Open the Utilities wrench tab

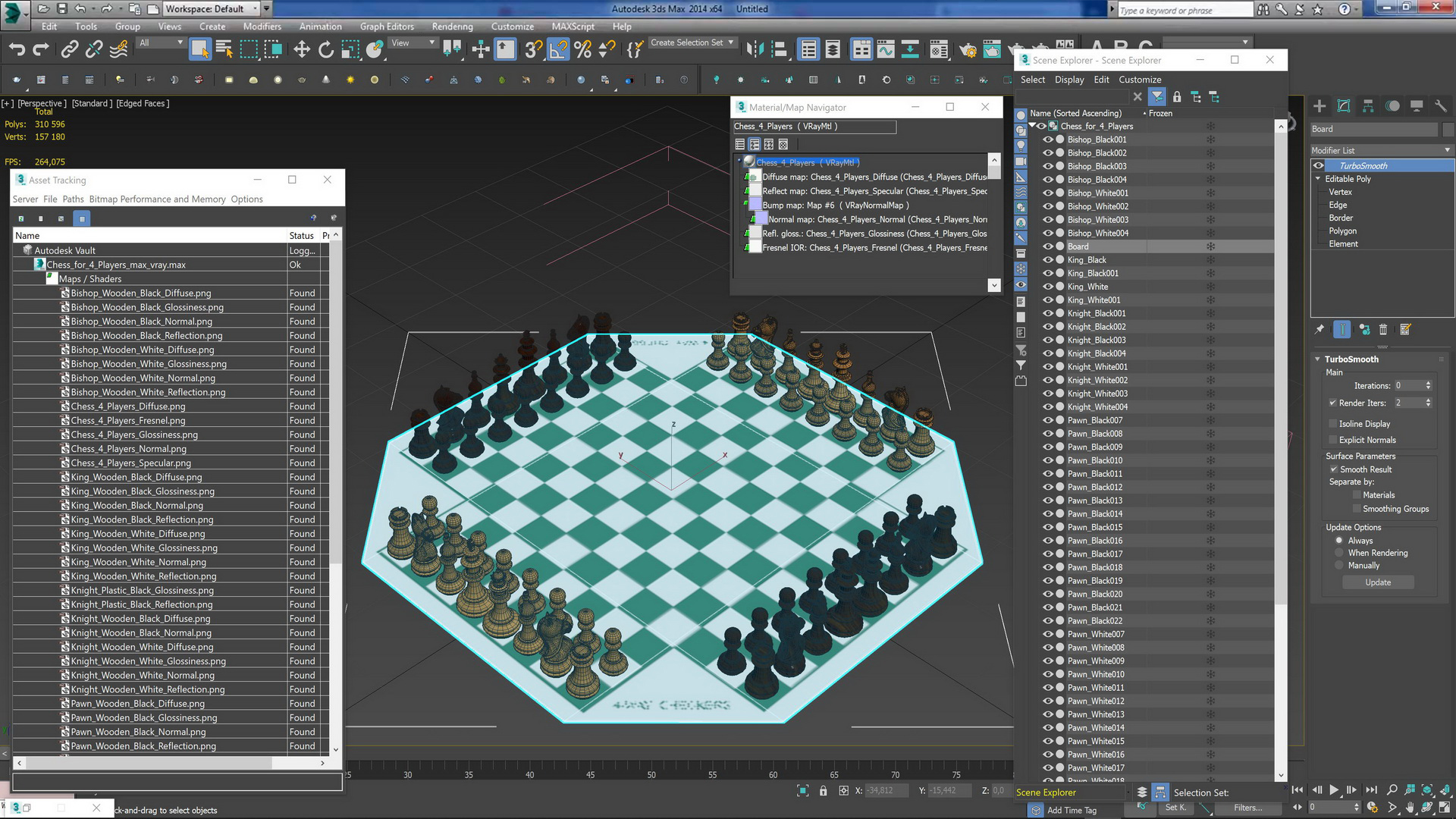[1441, 106]
